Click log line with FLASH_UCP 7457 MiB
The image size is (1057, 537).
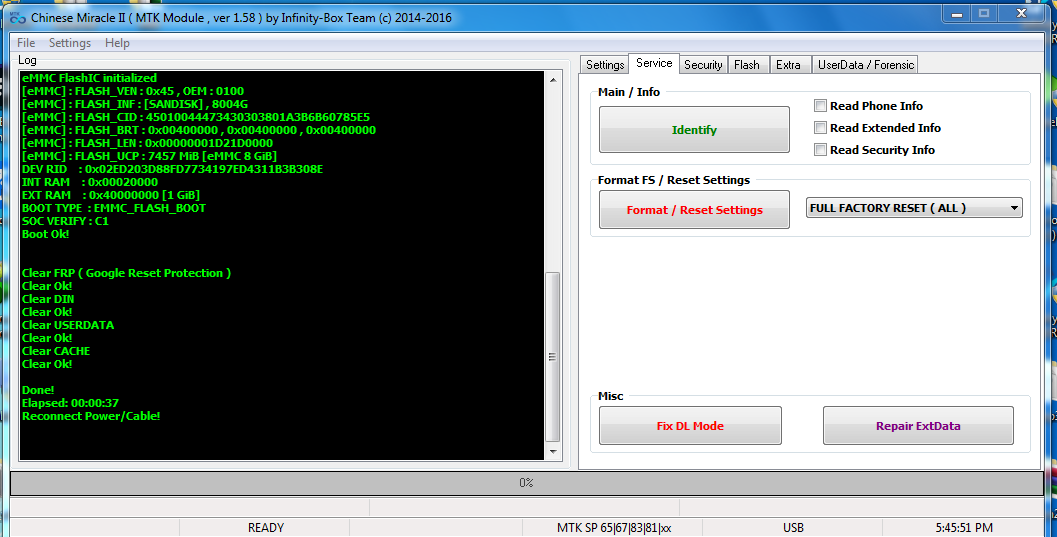point(149,156)
